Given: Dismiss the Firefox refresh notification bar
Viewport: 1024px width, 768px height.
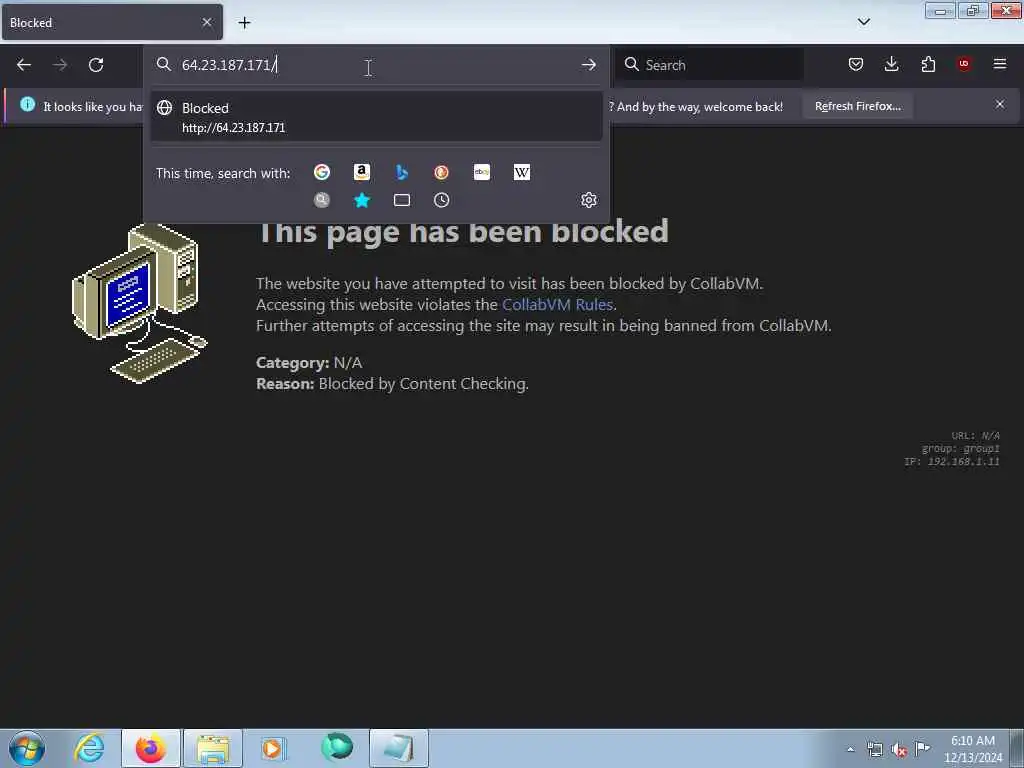Looking at the screenshot, I should (x=1000, y=104).
